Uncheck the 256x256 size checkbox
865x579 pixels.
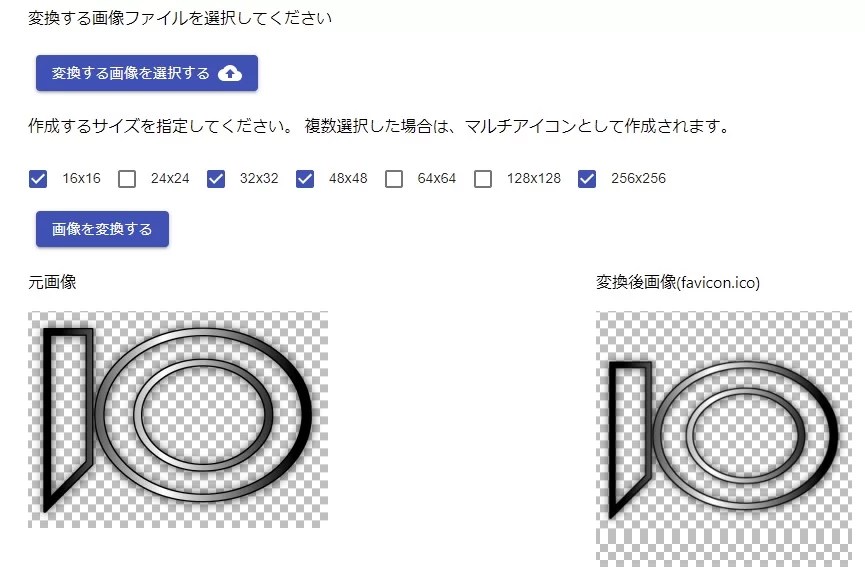pyautogui.click(x=587, y=179)
